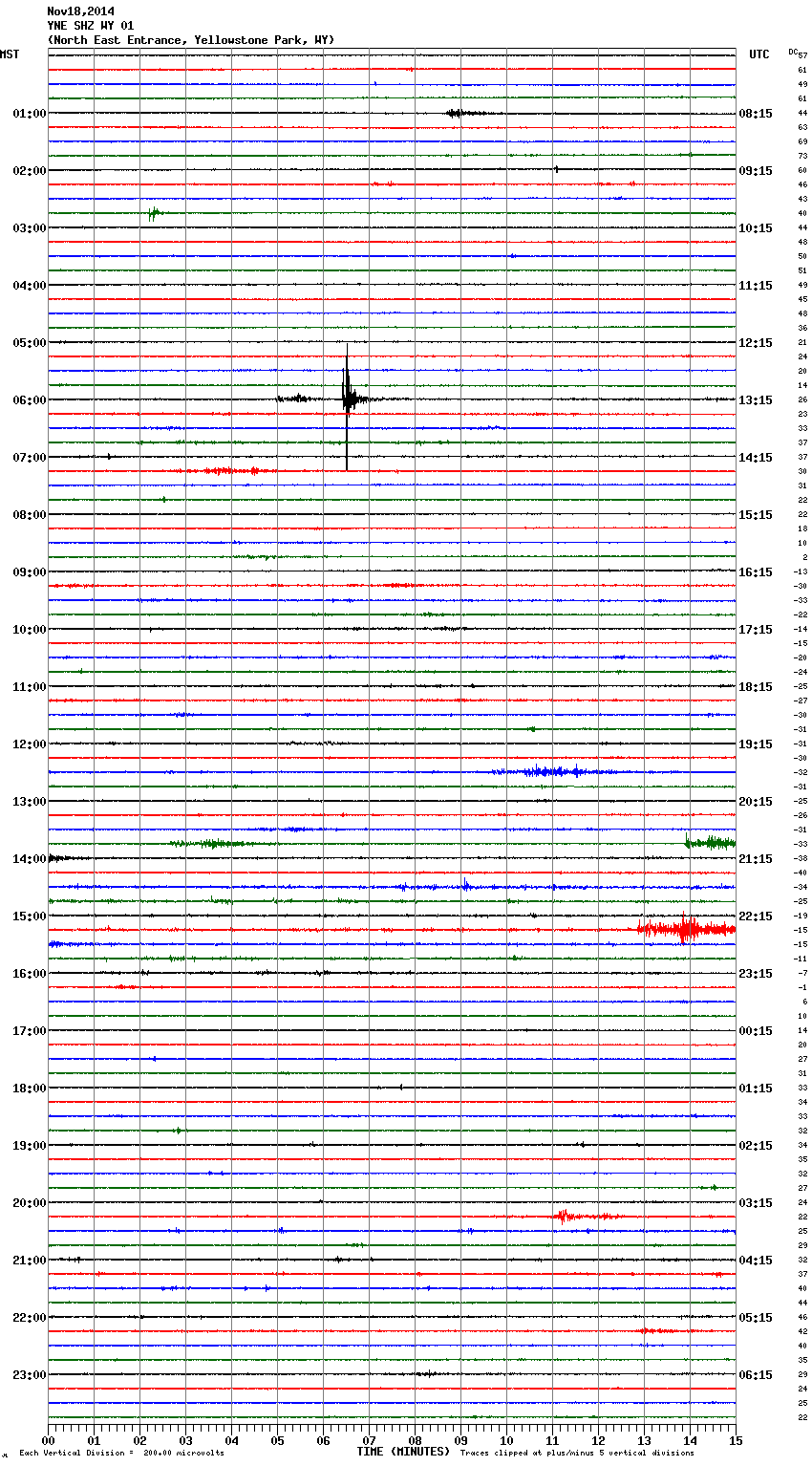The image size is (812, 1466).
Task: Click the 14:00 MST time label
Action: (x=29, y=859)
